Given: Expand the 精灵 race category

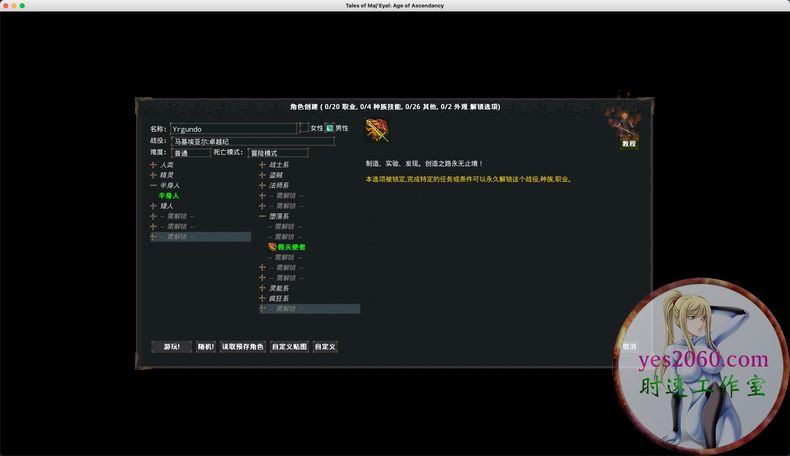Looking at the screenshot, I should point(167,175).
